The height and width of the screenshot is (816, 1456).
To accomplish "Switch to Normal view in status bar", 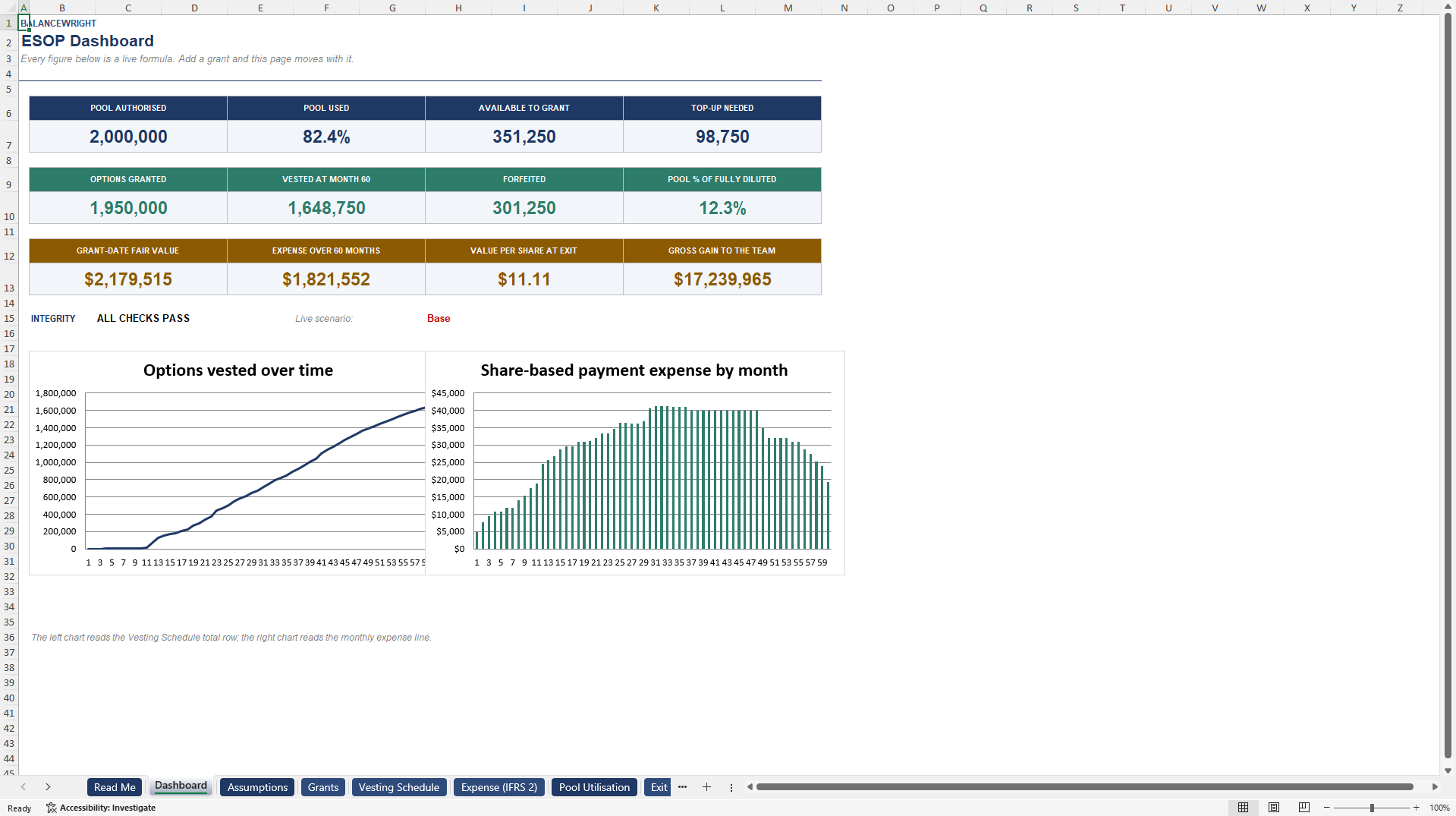I will pos(1243,808).
